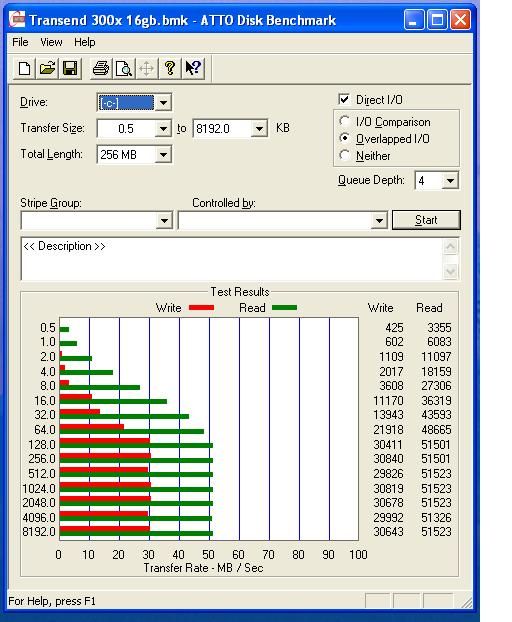Click Description scrollbar down arrow
This screenshot has width=512, height=622.
(451, 272)
